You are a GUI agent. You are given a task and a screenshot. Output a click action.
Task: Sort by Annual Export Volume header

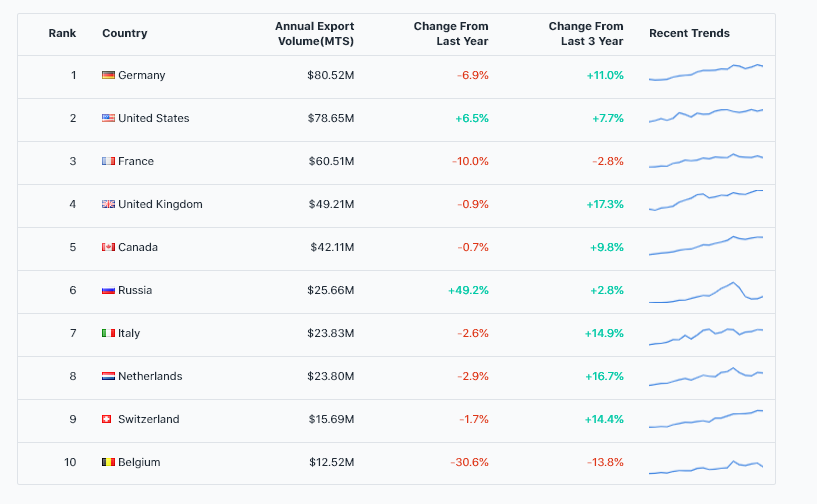pos(314,33)
